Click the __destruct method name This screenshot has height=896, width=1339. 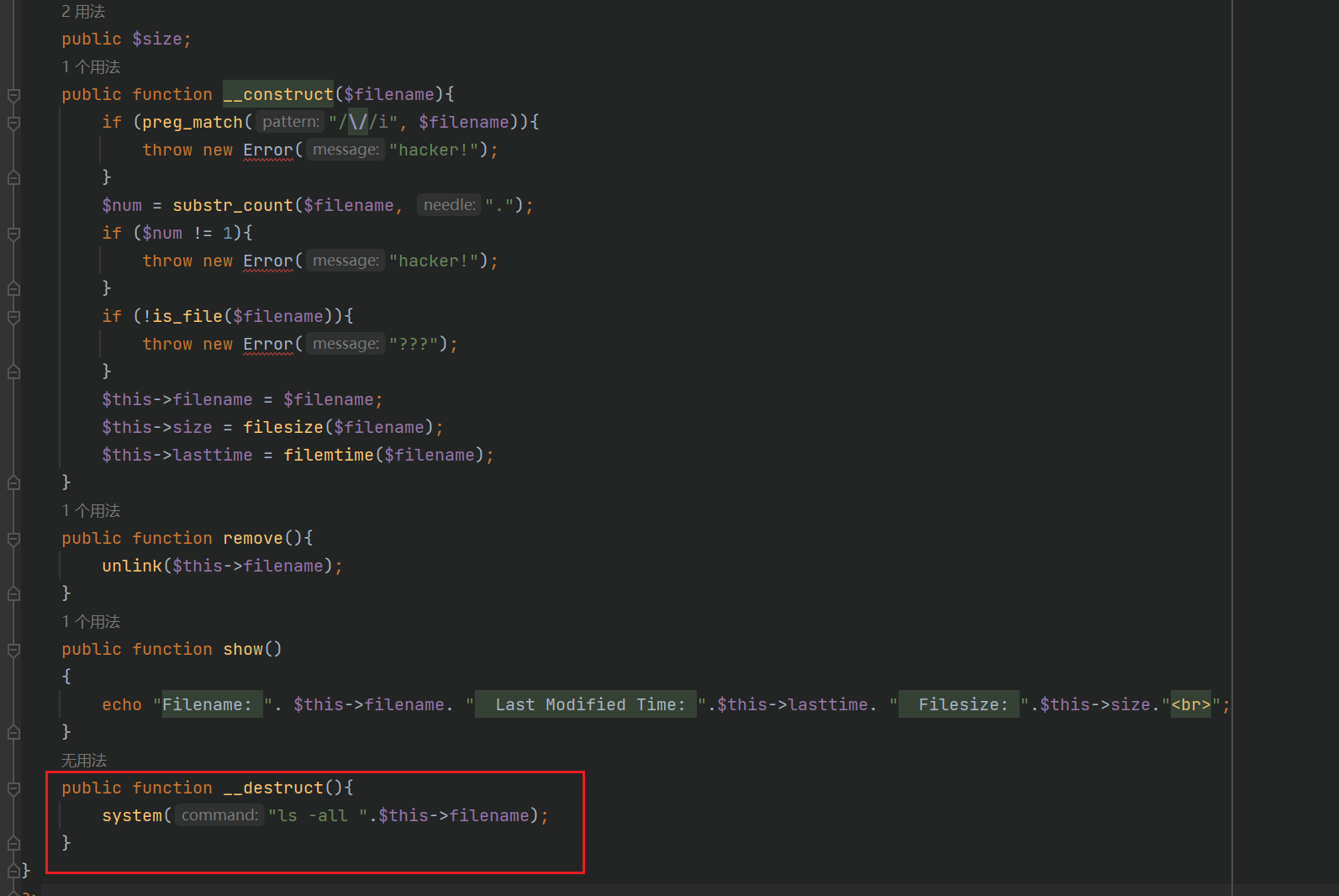coord(273,788)
